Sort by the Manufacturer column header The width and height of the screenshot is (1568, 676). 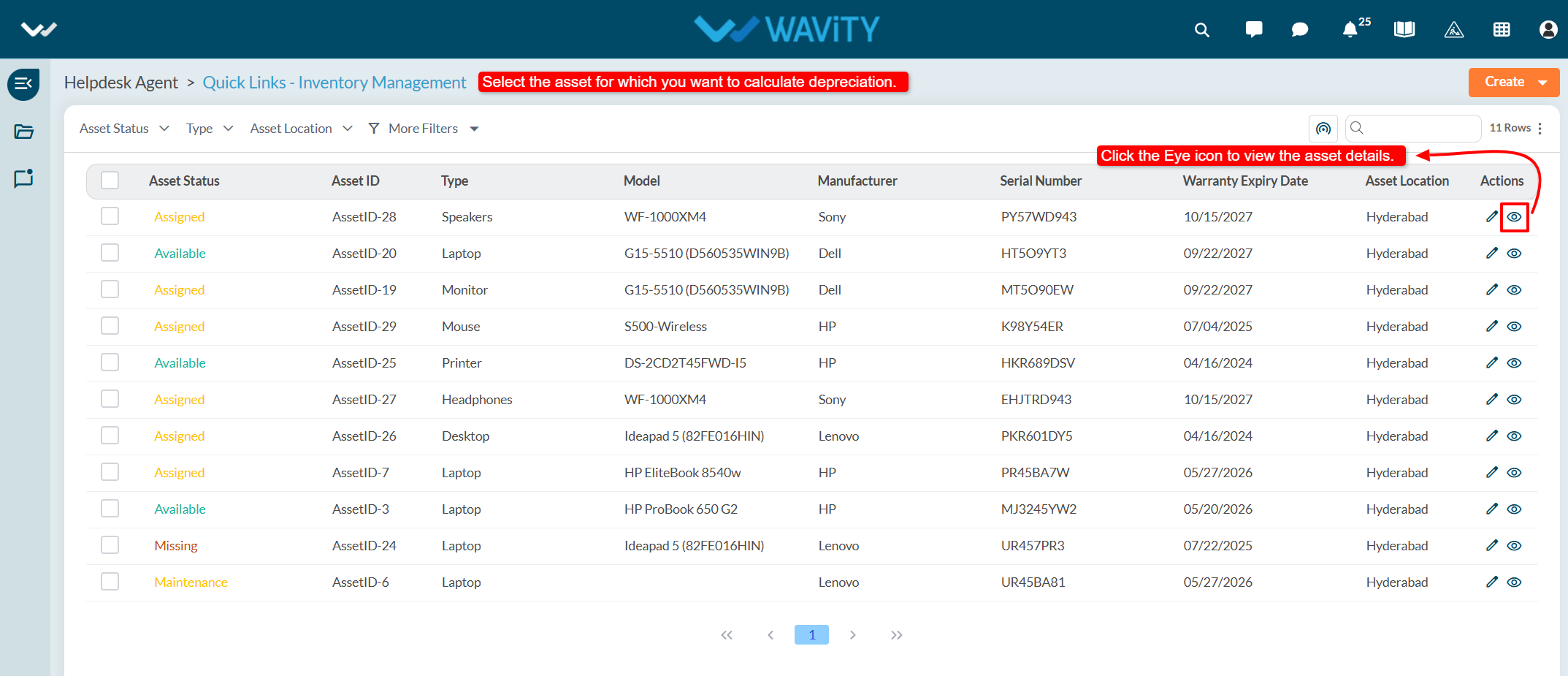pos(857,181)
